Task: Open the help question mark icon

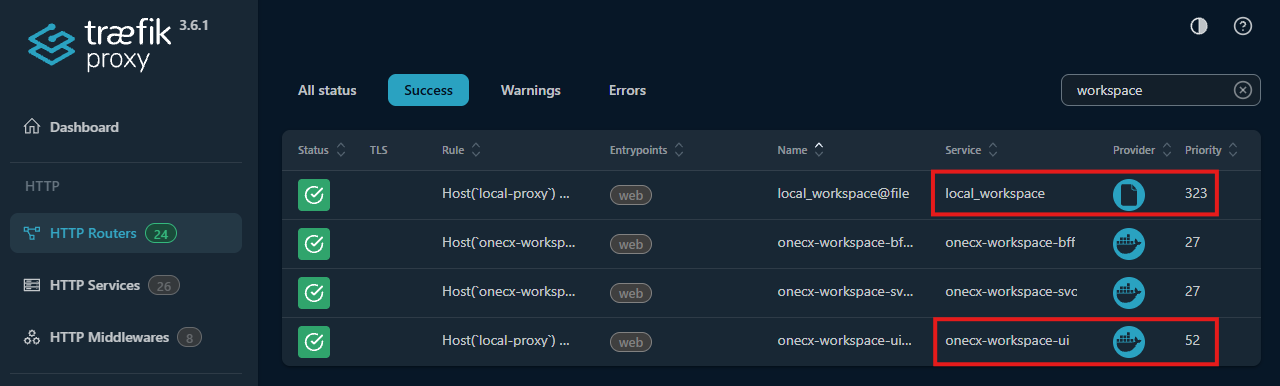Action: [x=1243, y=26]
